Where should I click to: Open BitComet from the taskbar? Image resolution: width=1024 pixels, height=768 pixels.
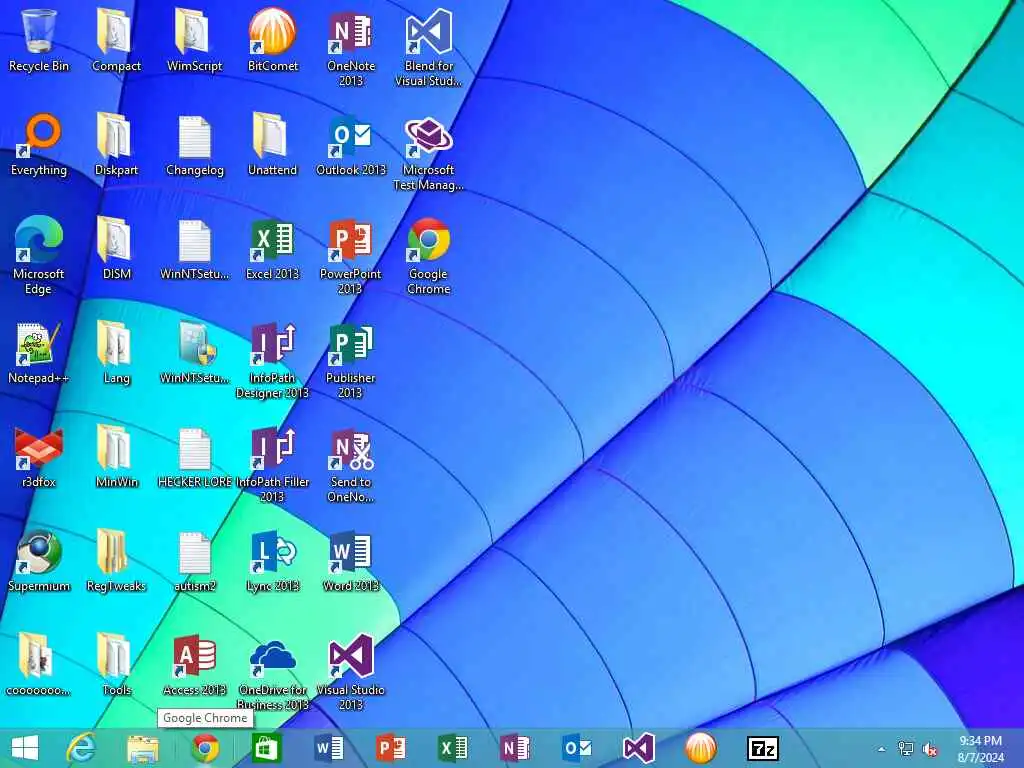[701, 748]
